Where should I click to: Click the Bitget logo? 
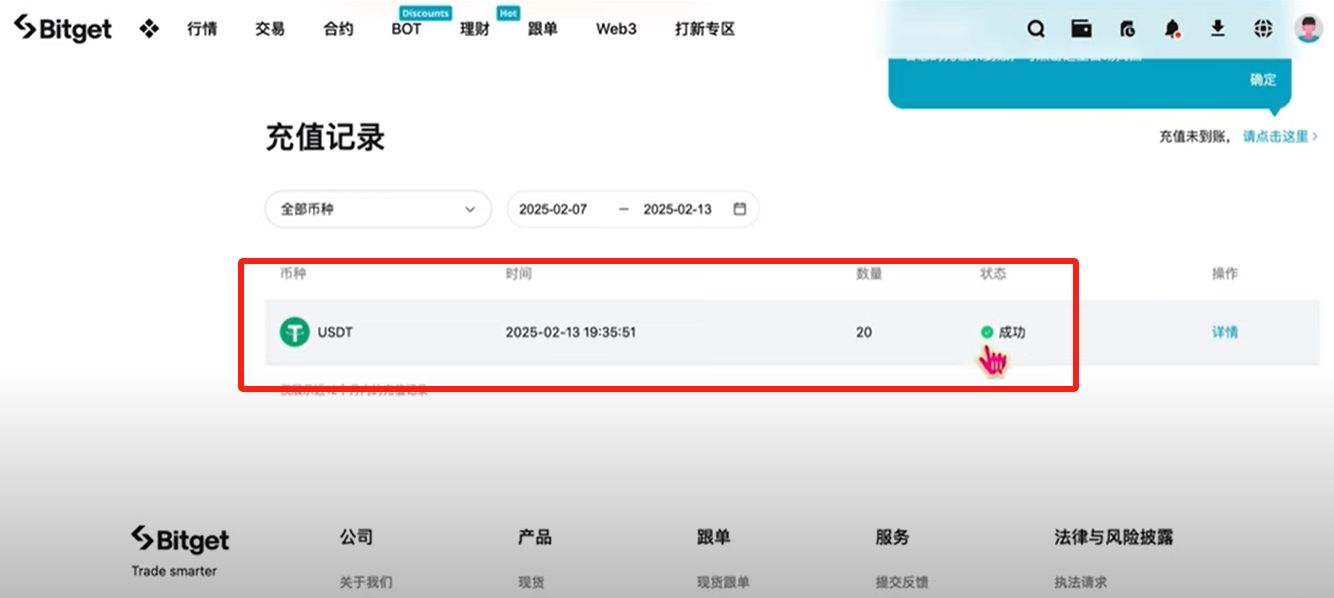(x=62, y=29)
